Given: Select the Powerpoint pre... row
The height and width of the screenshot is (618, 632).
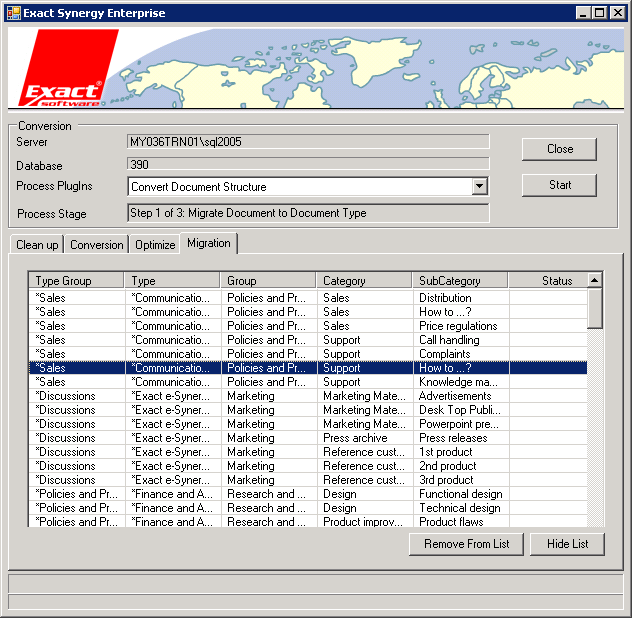Looking at the screenshot, I should (308, 424).
